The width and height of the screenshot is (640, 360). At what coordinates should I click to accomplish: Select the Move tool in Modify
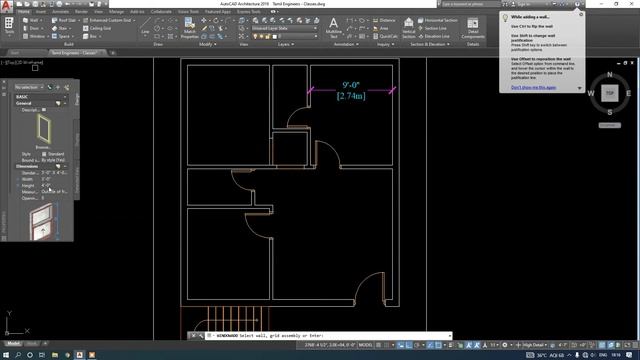point(204,20)
